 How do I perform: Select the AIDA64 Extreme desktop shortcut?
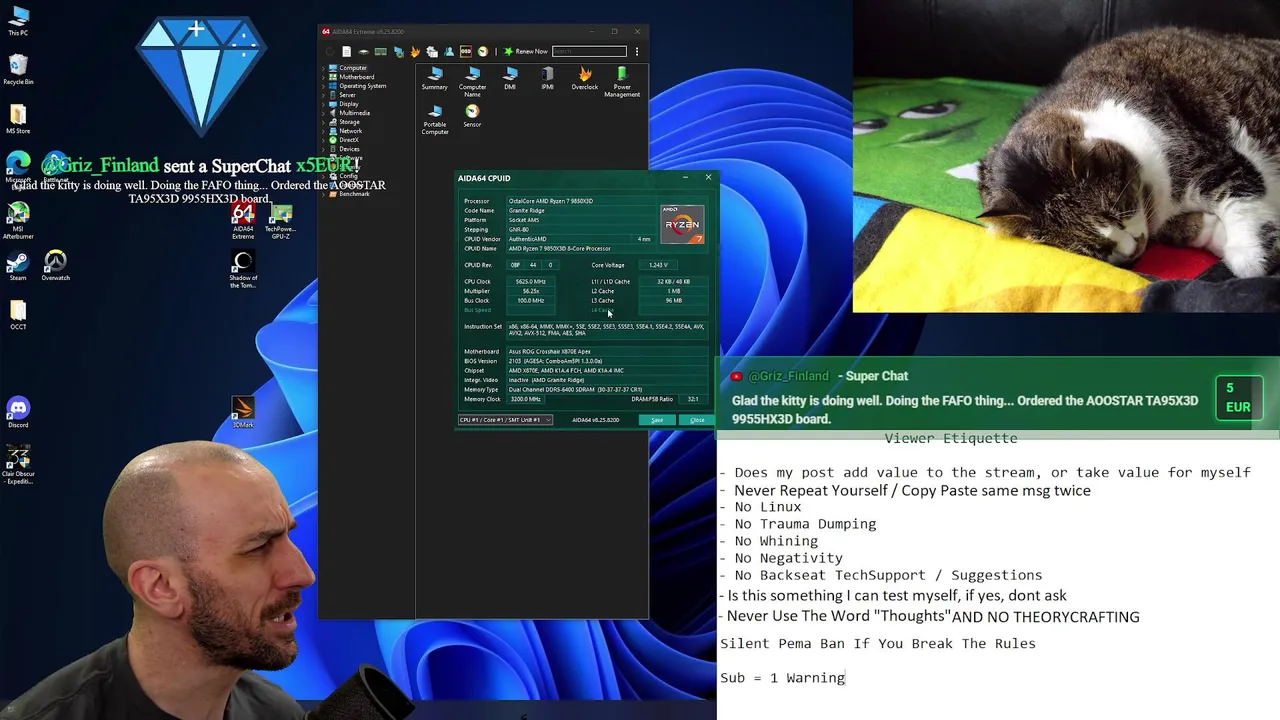click(243, 221)
